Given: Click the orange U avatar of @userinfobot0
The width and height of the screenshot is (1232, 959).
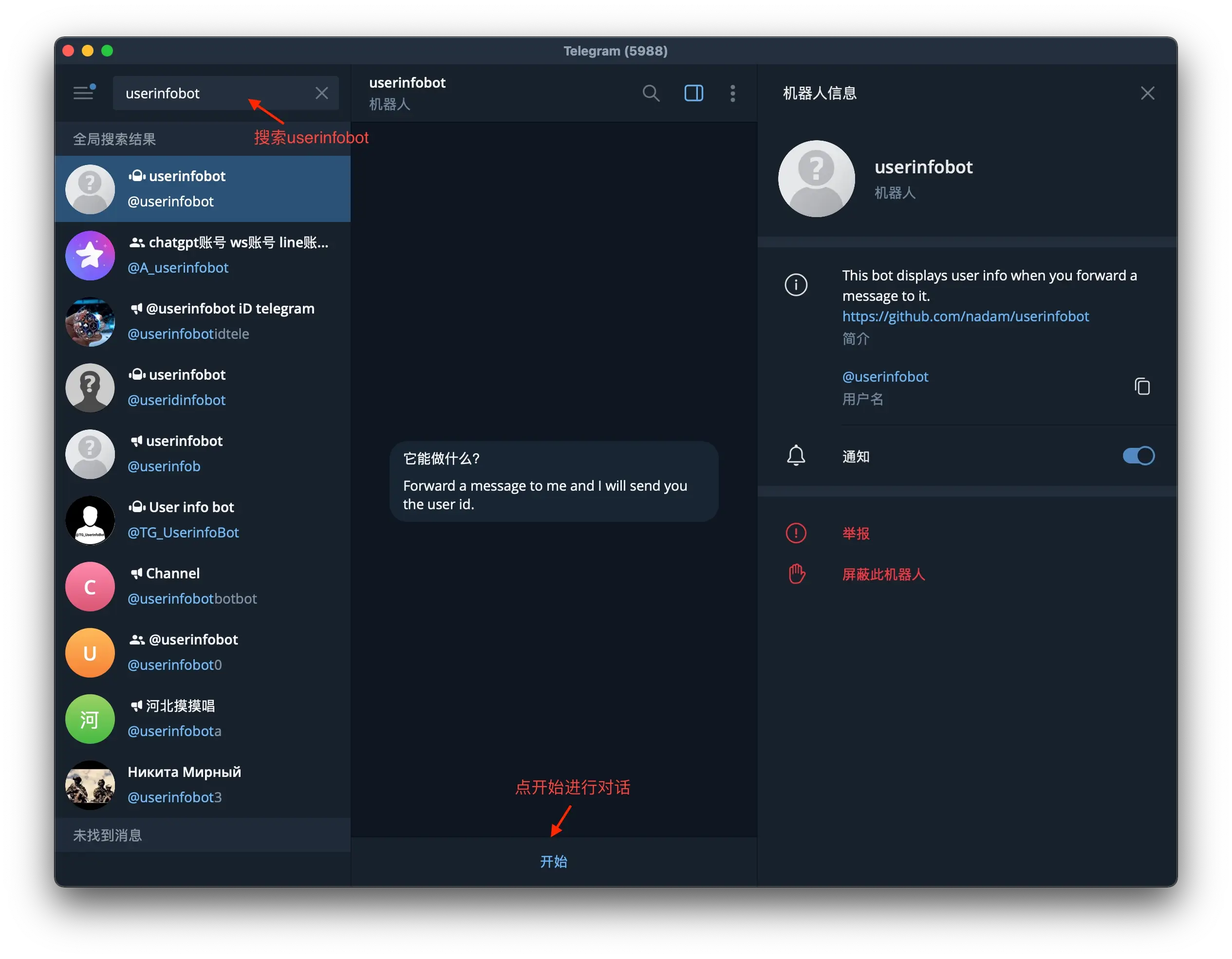Looking at the screenshot, I should tap(90, 652).
